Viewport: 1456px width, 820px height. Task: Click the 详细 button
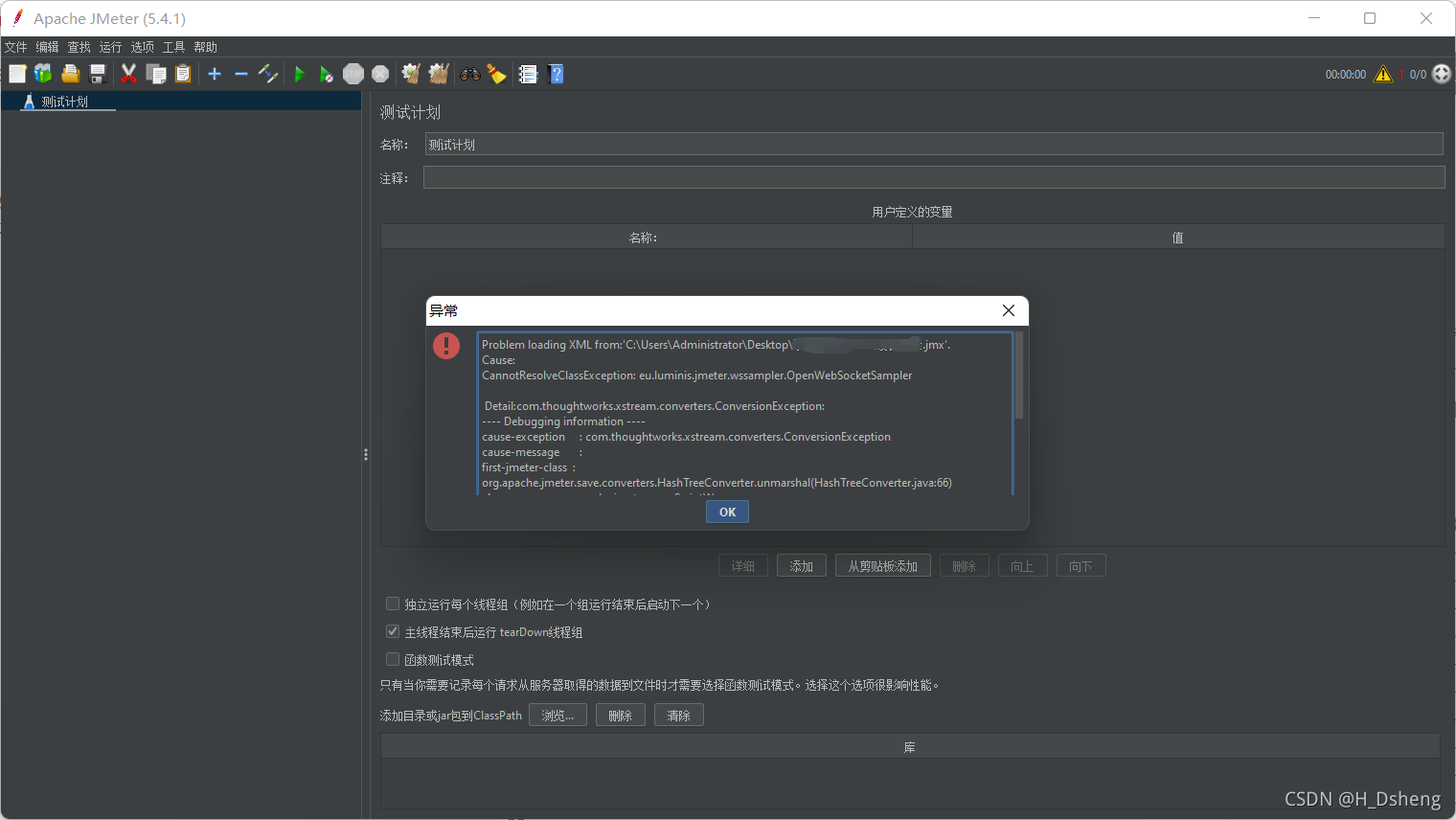(x=743, y=566)
